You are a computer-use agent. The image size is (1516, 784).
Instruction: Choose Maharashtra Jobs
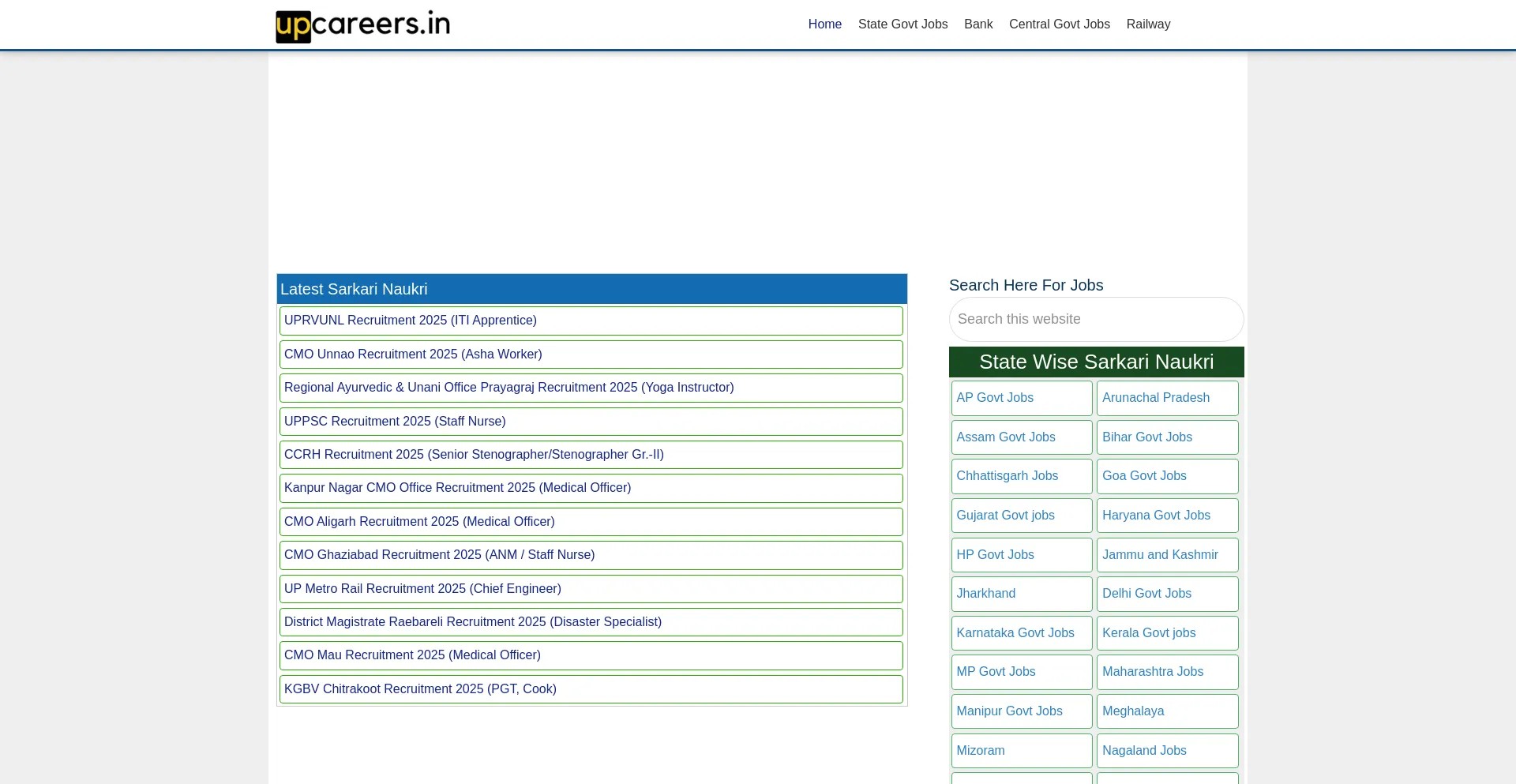[1167, 672]
